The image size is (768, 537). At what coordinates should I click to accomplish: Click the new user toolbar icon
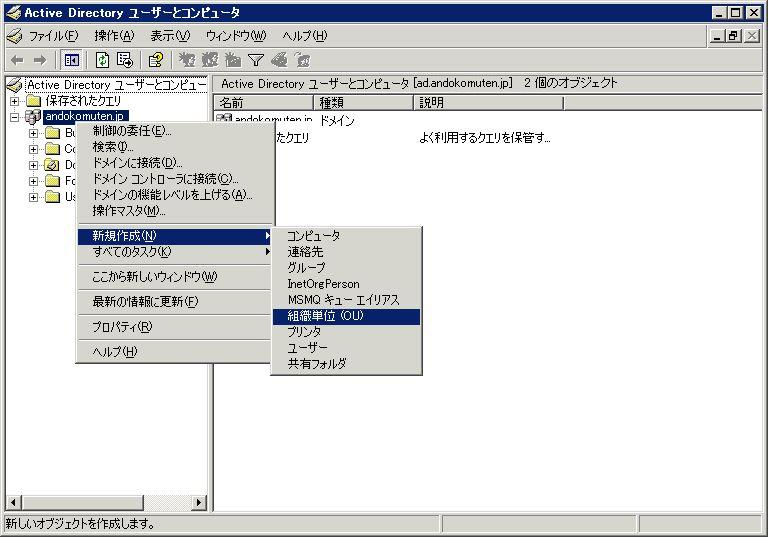pyautogui.click(x=187, y=60)
